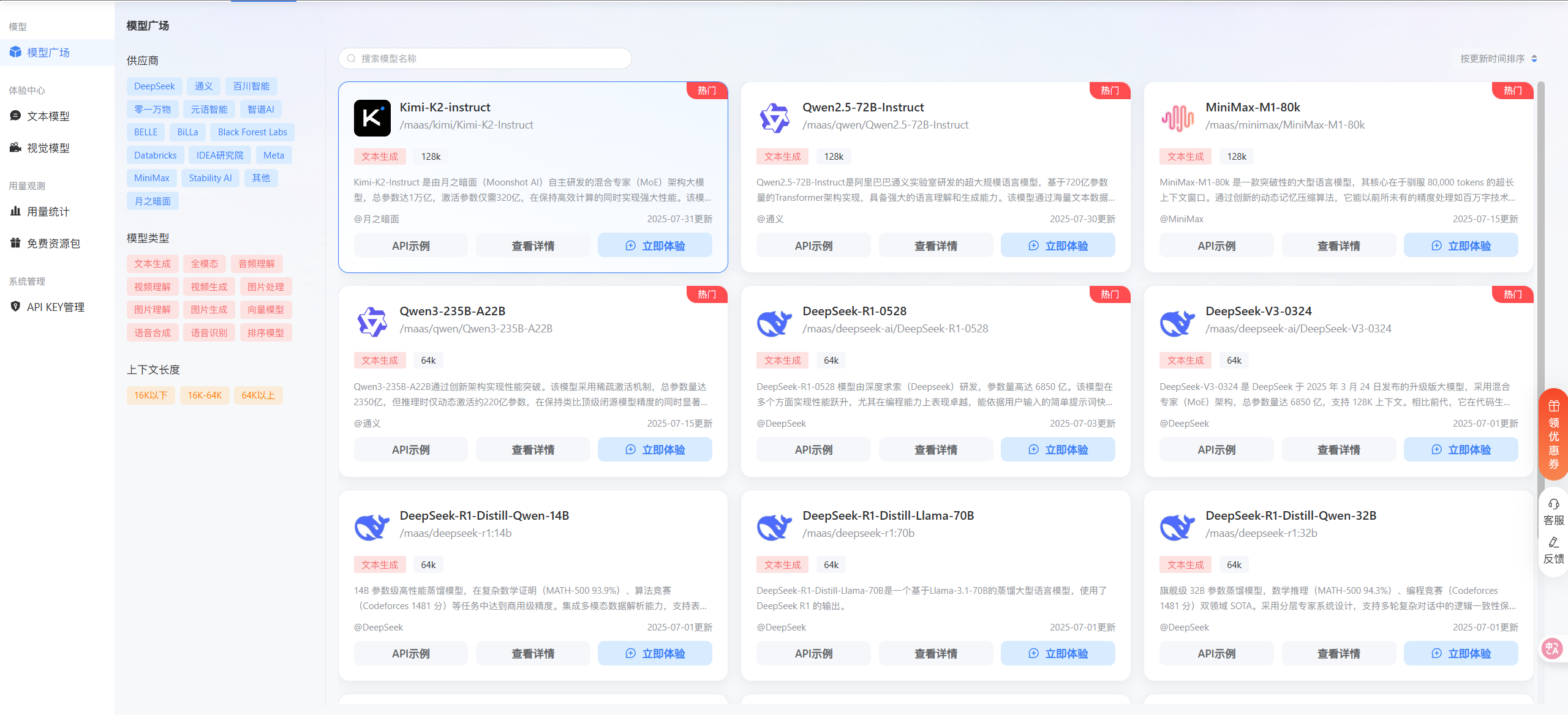This screenshot has height=715, width=1568.
Task: Click the 热门 badge on DeepSeek-V3-0324 card
Action: (x=1513, y=294)
